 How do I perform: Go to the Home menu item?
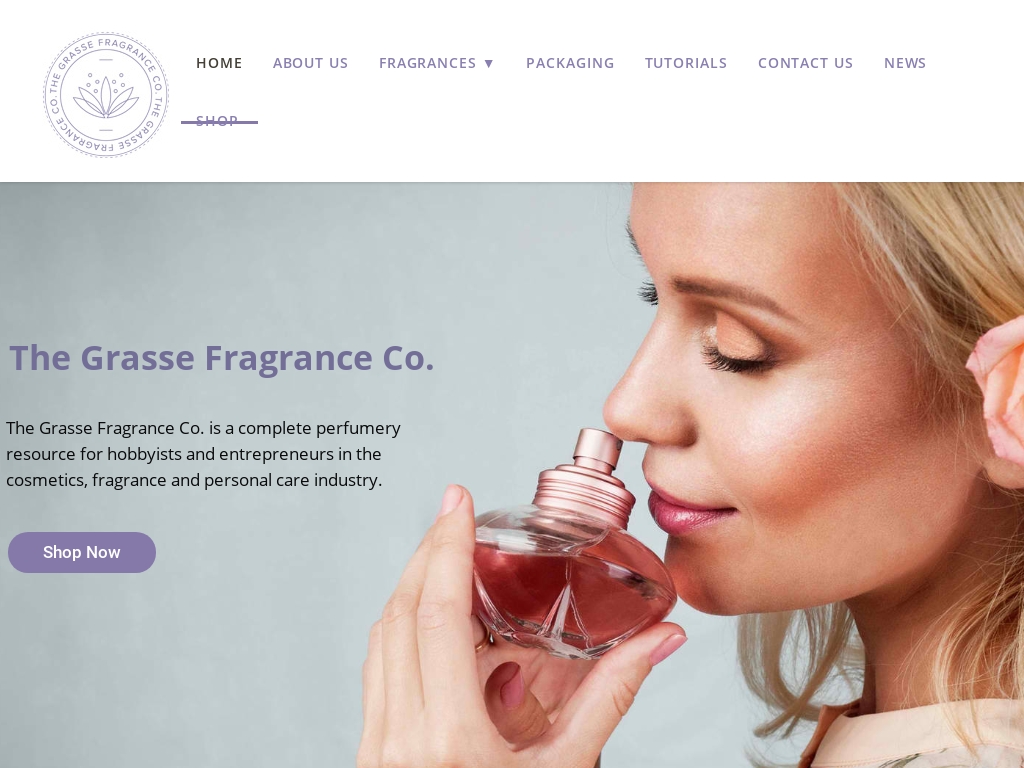[219, 63]
